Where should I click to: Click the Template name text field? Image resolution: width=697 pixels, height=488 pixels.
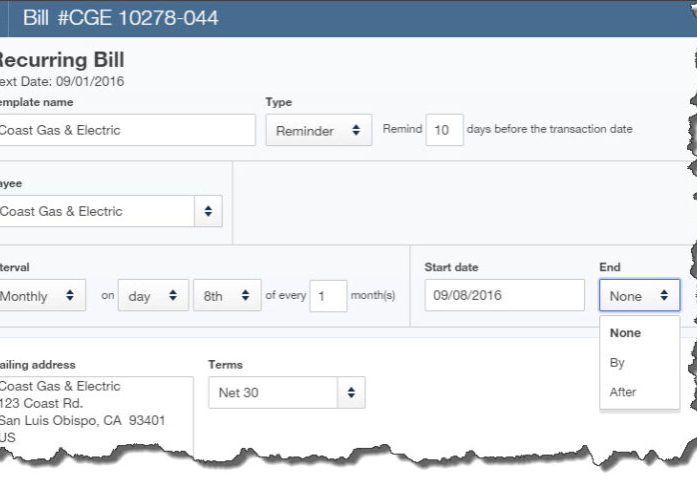(127, 130)
